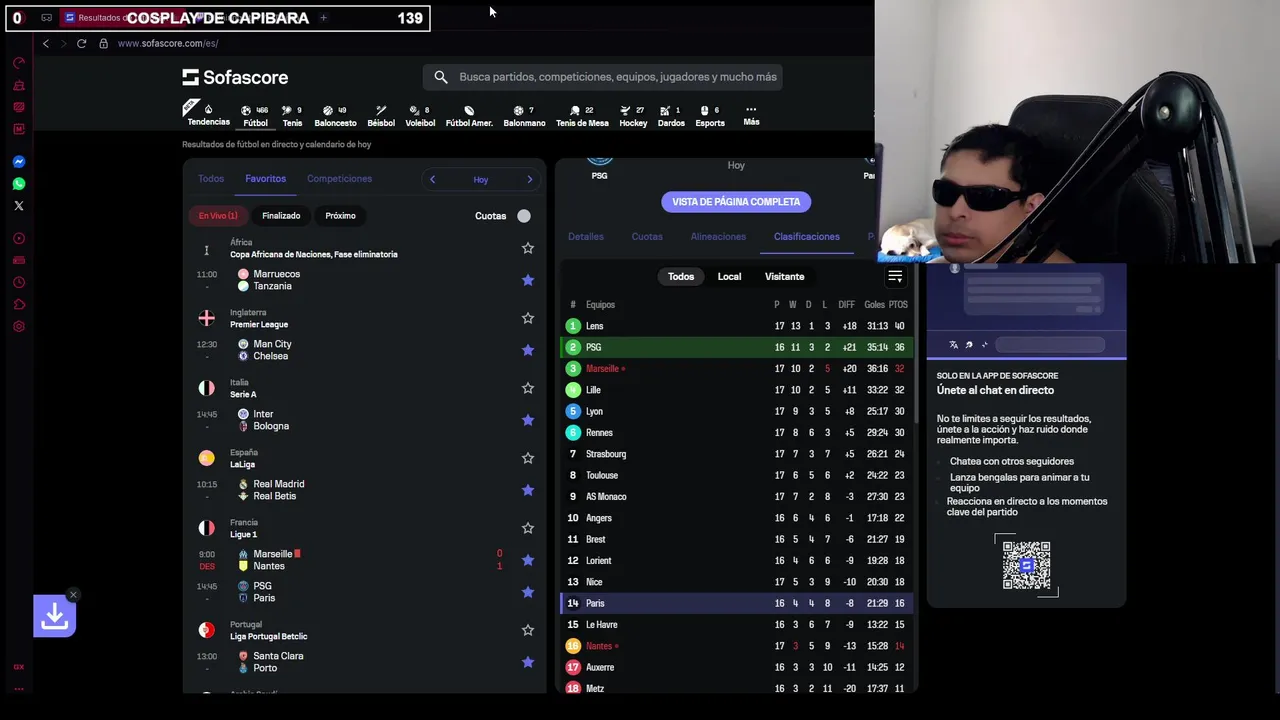Show Todos standings
This screenshot has height=720, width=1280.
pos(681,277)
